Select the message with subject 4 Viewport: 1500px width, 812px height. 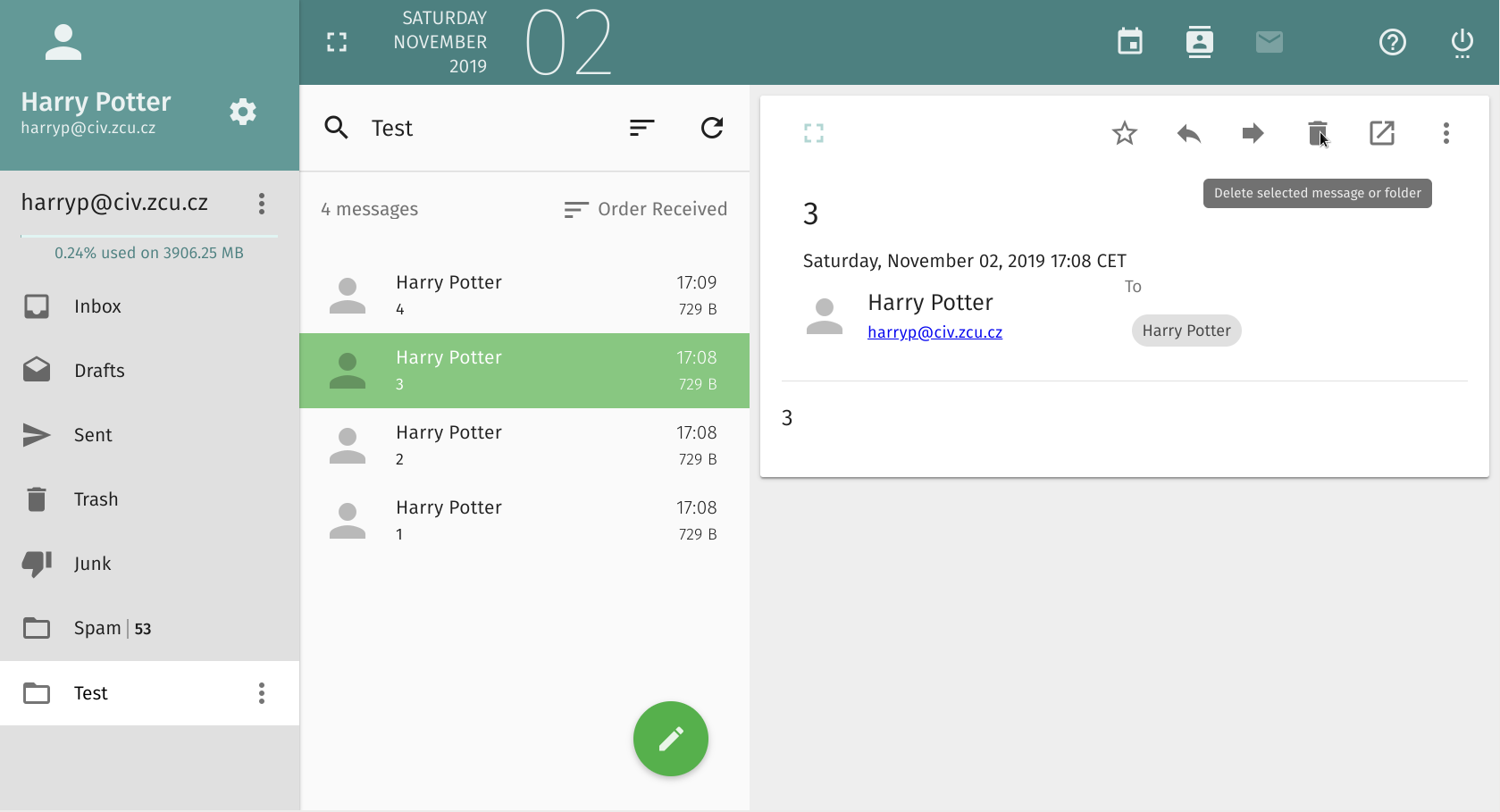point(524,296)
